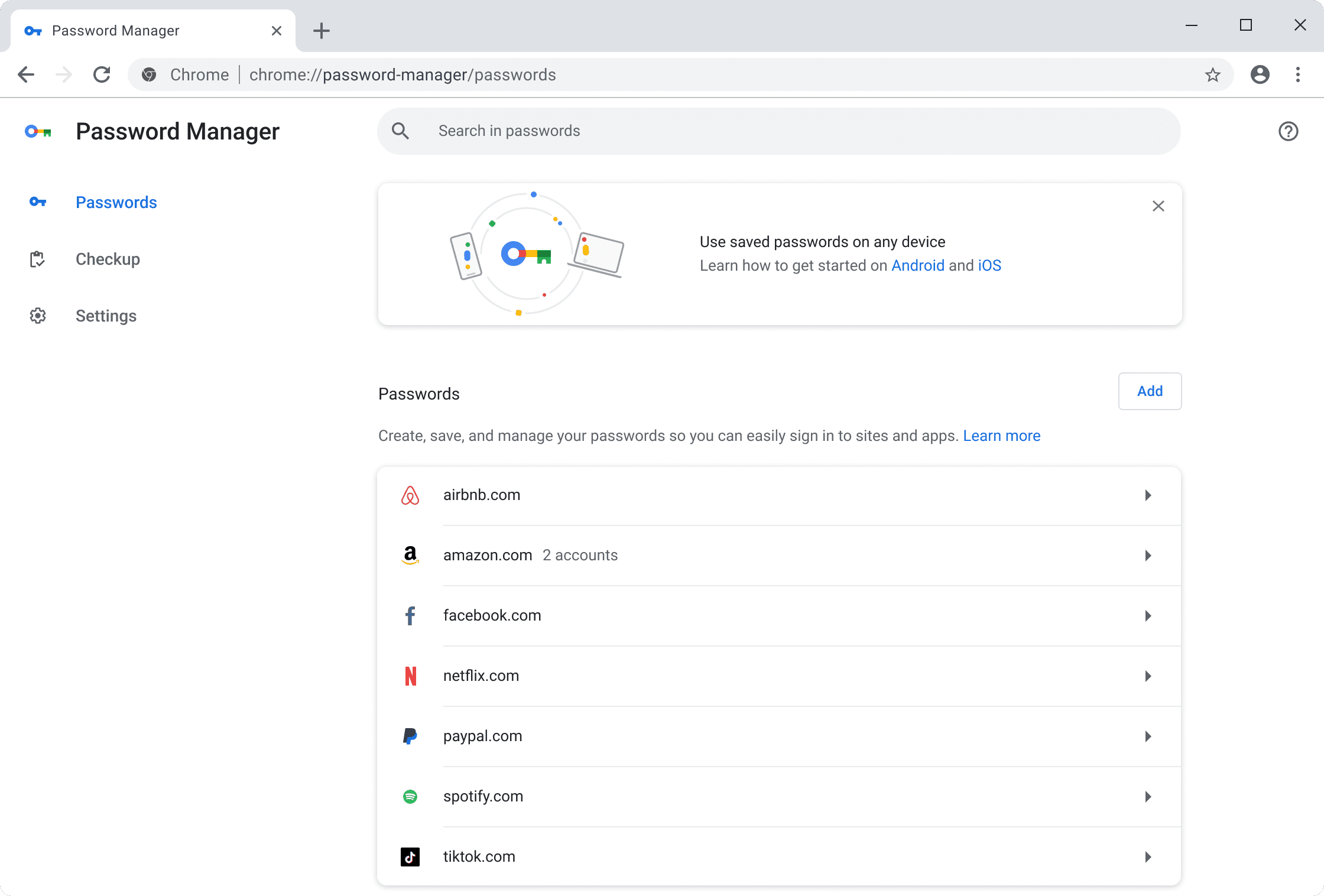Expand the tiktok.com entry arrow
This screenshot has height=896, width=1324.
pos(1147,857)
